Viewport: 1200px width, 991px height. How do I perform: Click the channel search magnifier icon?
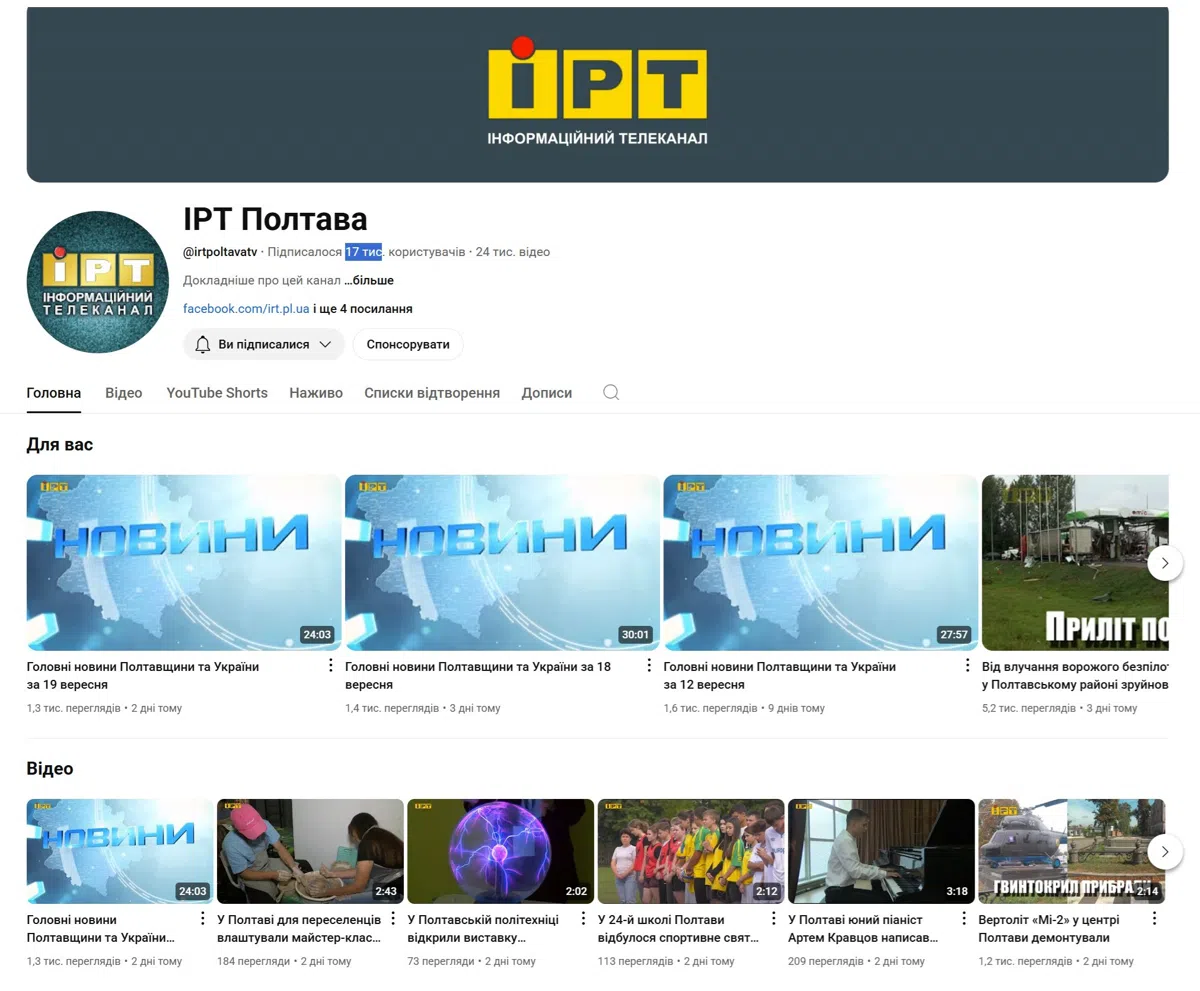pyautogui.click(x=611, y=393)
